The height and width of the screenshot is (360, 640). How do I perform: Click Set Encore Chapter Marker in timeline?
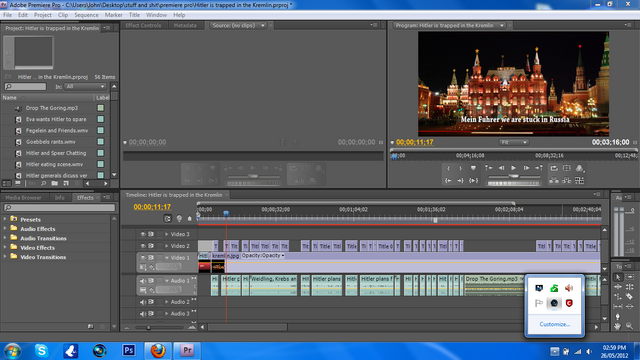pyautogui.click(x=179, y=219)
